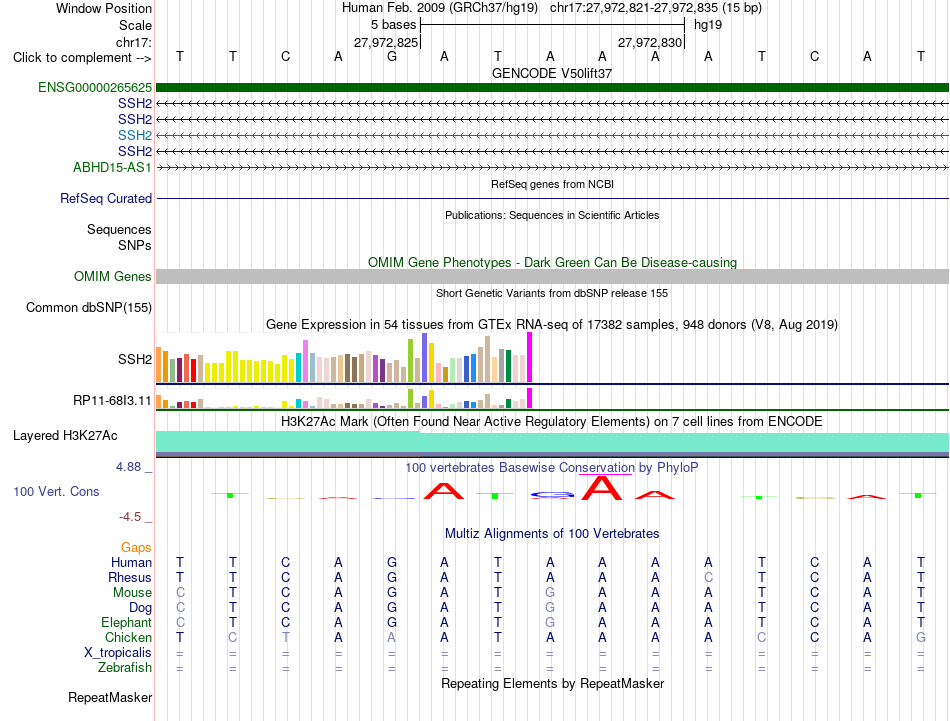Click the -4.5 conservation axis value
Viewport: 950px width, 721px height.
(x=130, y=516)
